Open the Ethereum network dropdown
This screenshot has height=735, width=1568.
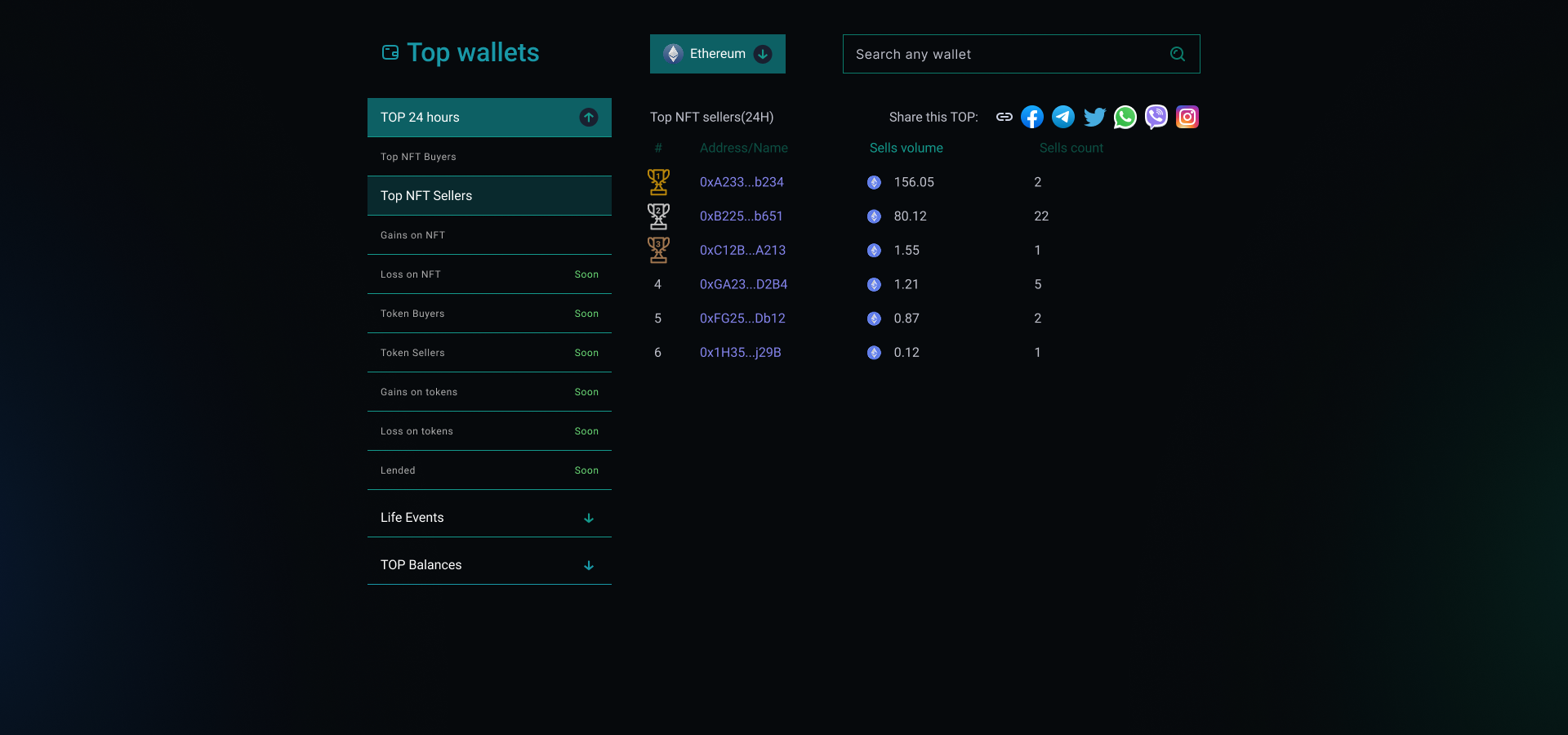(763, 54)
